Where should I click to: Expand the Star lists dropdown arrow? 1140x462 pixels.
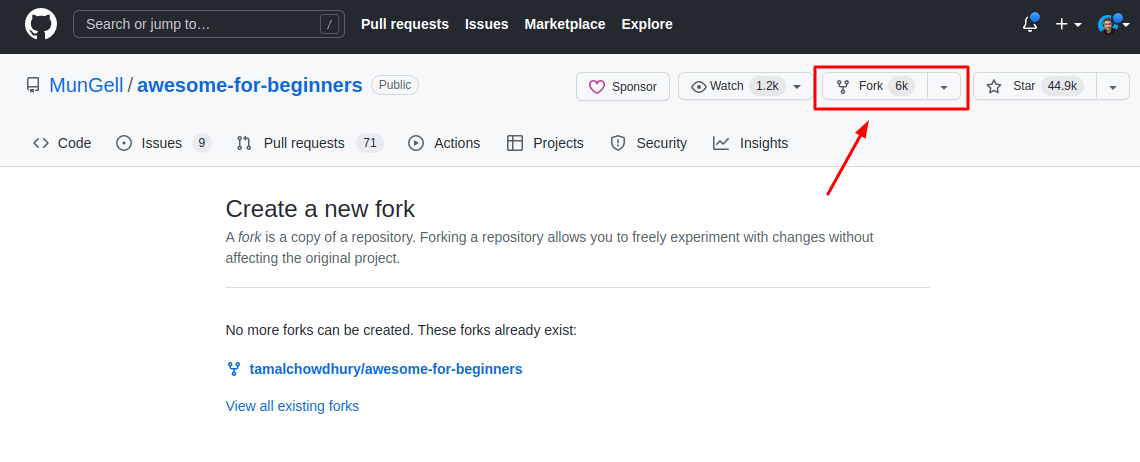[x=1113, y=87]
